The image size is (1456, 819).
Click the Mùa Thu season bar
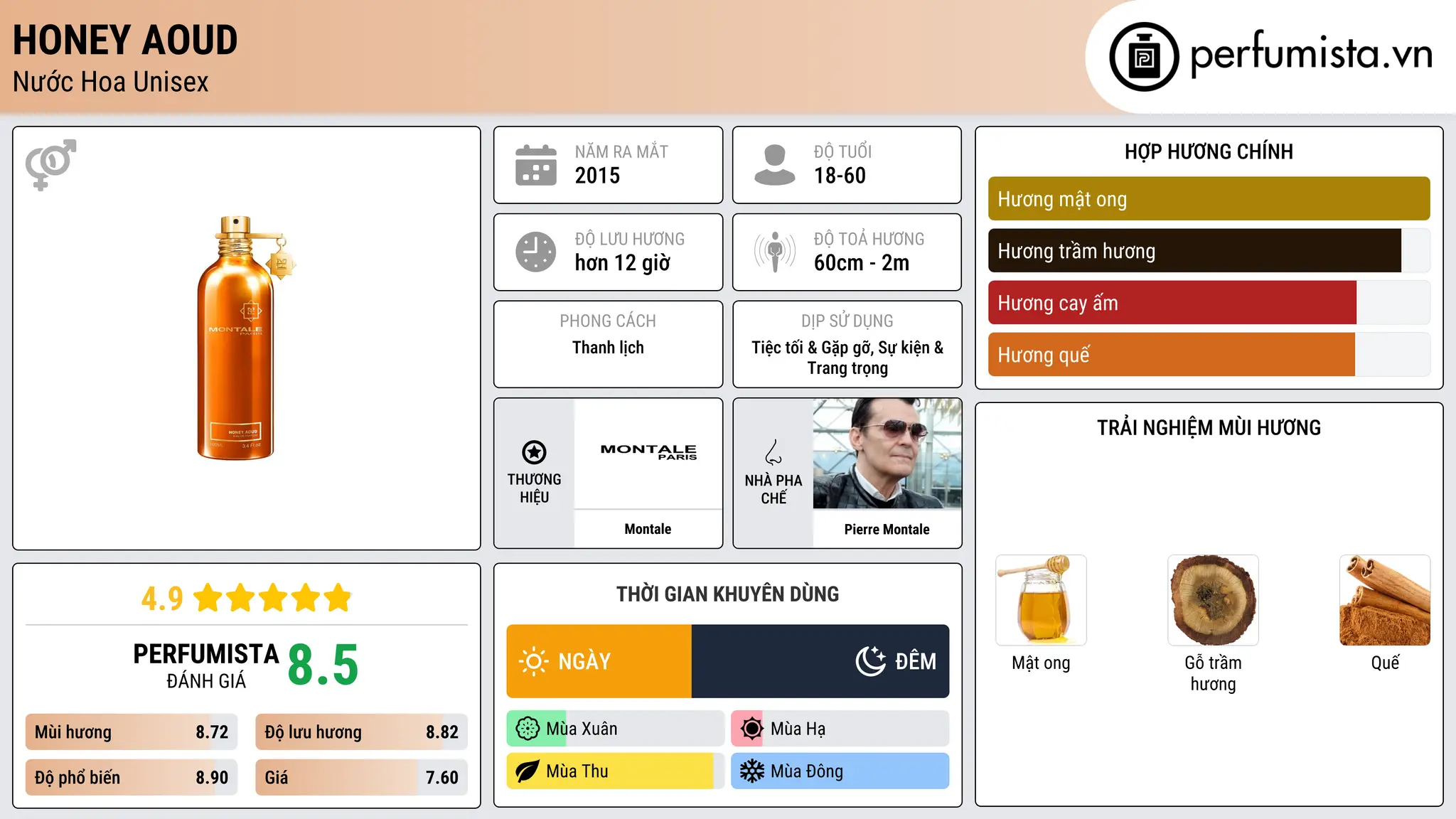[616, 771]
